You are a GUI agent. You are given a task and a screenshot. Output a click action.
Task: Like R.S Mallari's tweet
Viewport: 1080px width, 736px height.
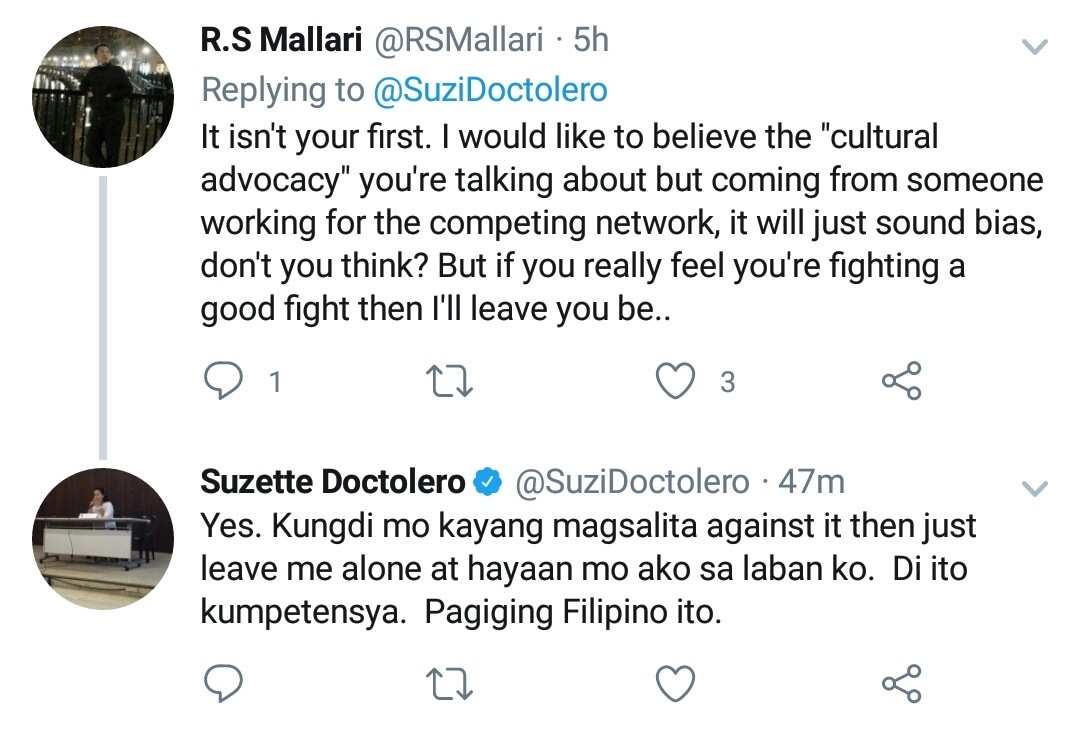[675, 381]
